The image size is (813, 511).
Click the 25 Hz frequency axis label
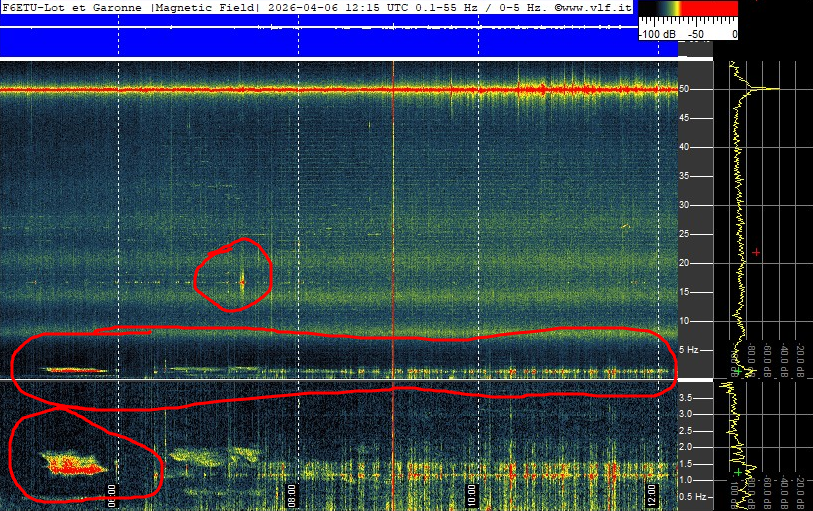coord(686,234)
